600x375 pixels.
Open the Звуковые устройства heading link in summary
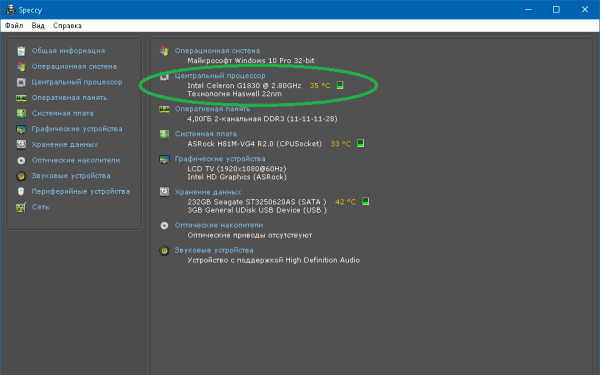point(214,250)
